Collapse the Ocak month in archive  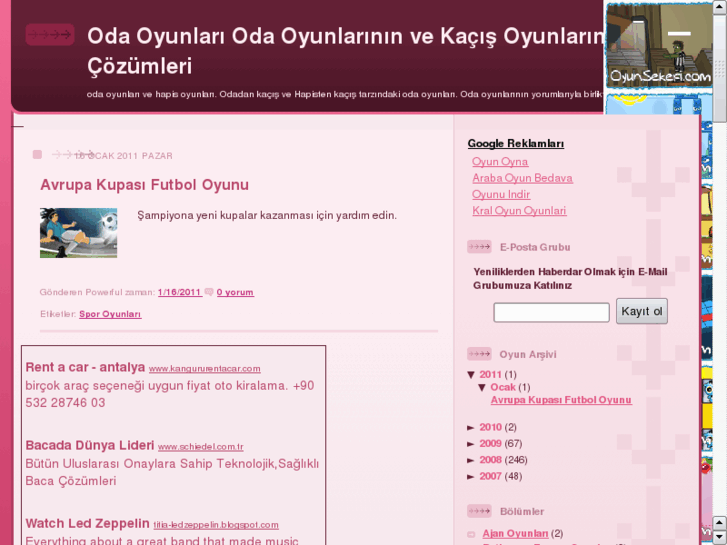pos(482,387)
